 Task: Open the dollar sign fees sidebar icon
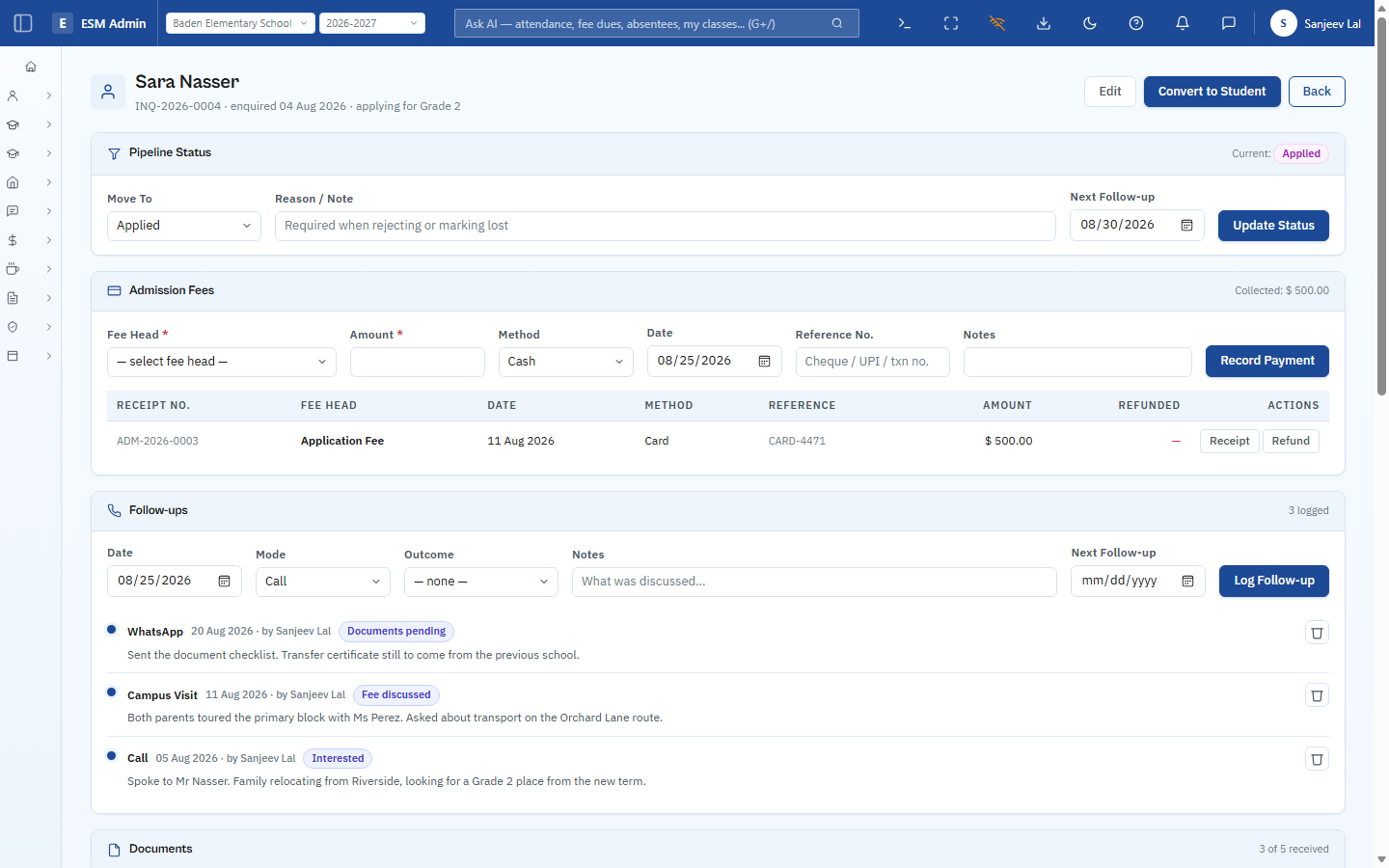coord(13,240)
